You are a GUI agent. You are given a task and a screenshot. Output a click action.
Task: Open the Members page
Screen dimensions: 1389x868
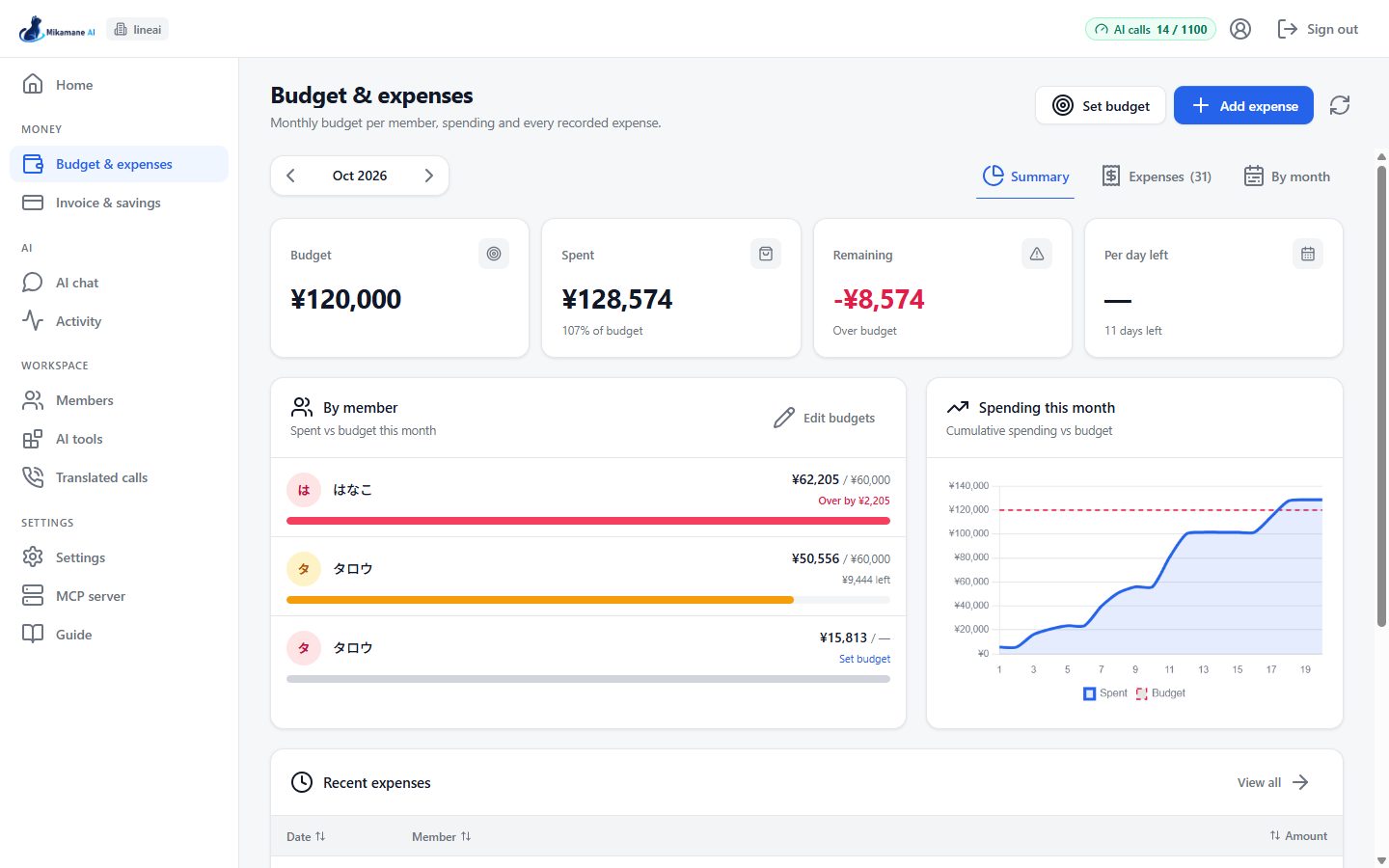click(119, 400)
